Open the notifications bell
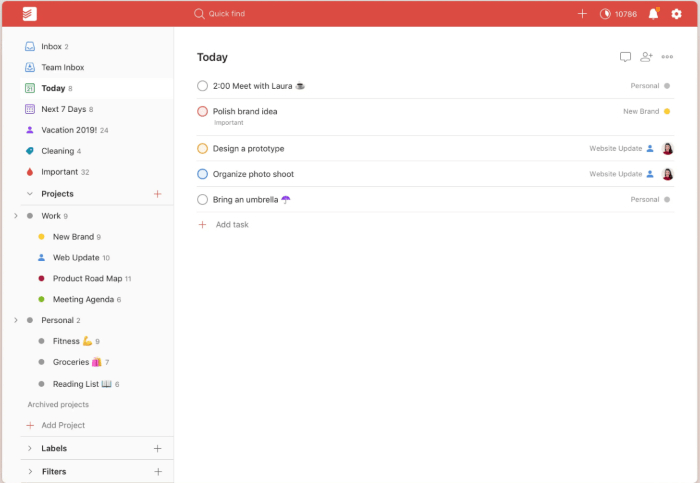 pos(654,14)
